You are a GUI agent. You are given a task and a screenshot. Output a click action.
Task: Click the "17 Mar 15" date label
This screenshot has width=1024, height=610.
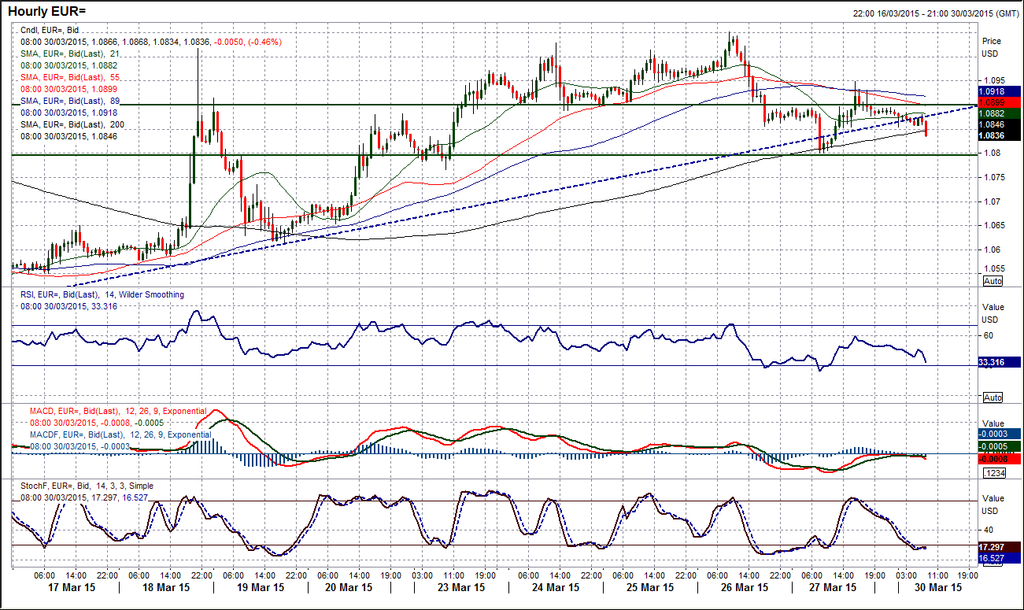point(72,587)
